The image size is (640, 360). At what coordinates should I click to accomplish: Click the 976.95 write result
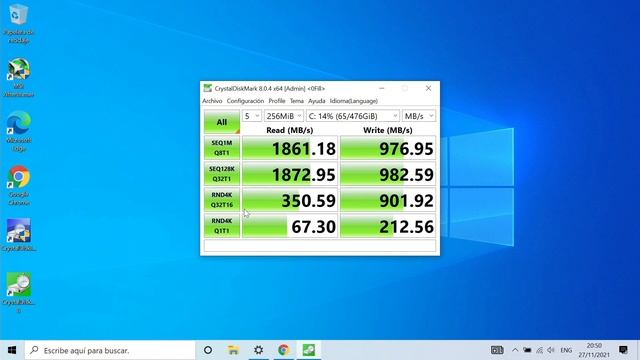click(388, 148)
